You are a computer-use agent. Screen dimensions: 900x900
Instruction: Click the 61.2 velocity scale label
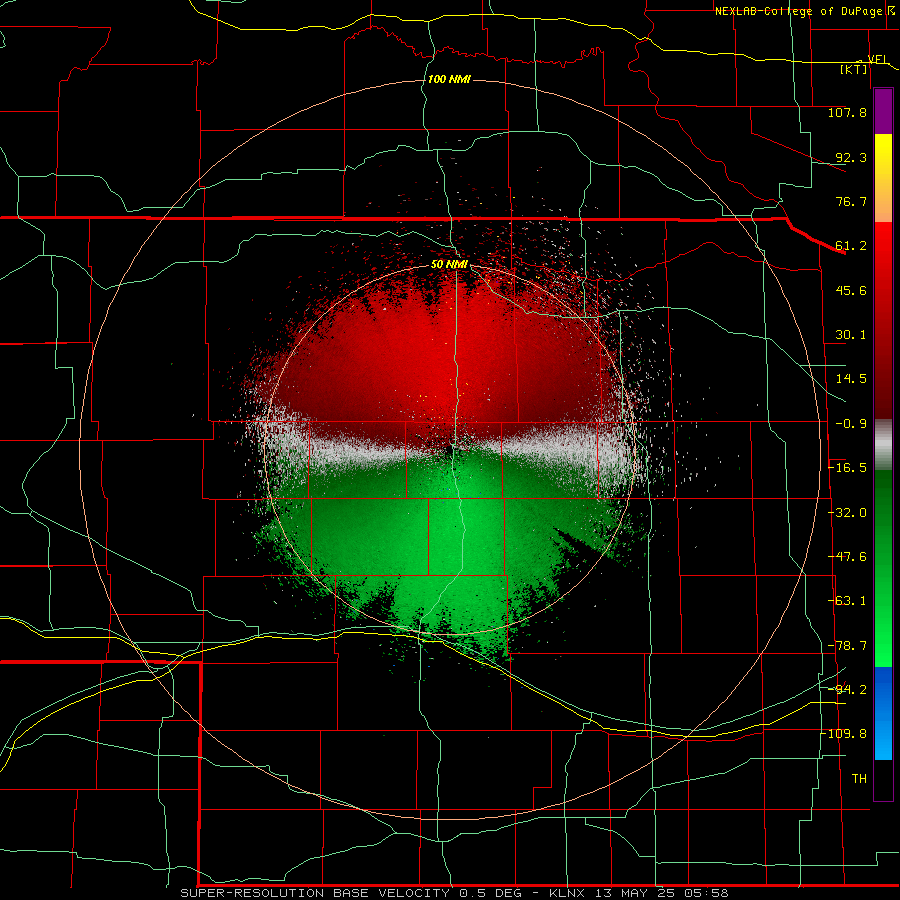(x=851, y=246)
